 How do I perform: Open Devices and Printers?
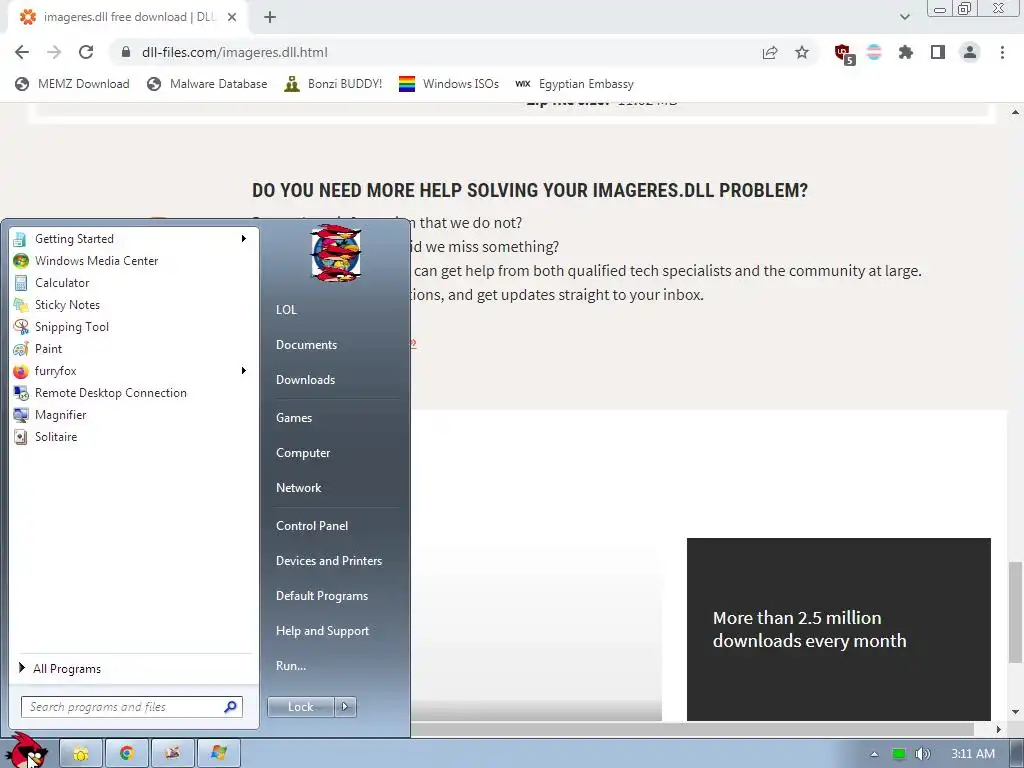tap(328, 561)
